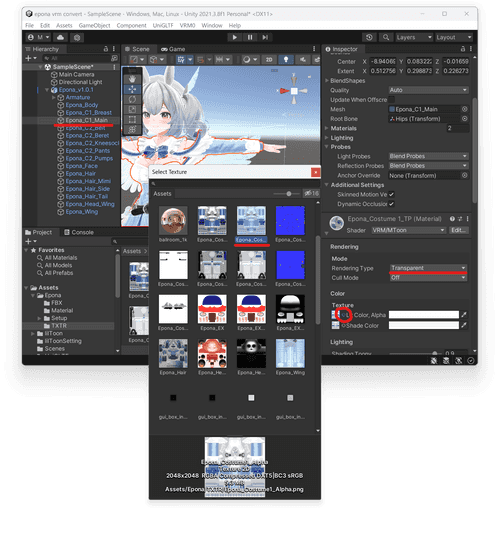
Task: Click the Pause button in top toolbar
Action: 250,37
